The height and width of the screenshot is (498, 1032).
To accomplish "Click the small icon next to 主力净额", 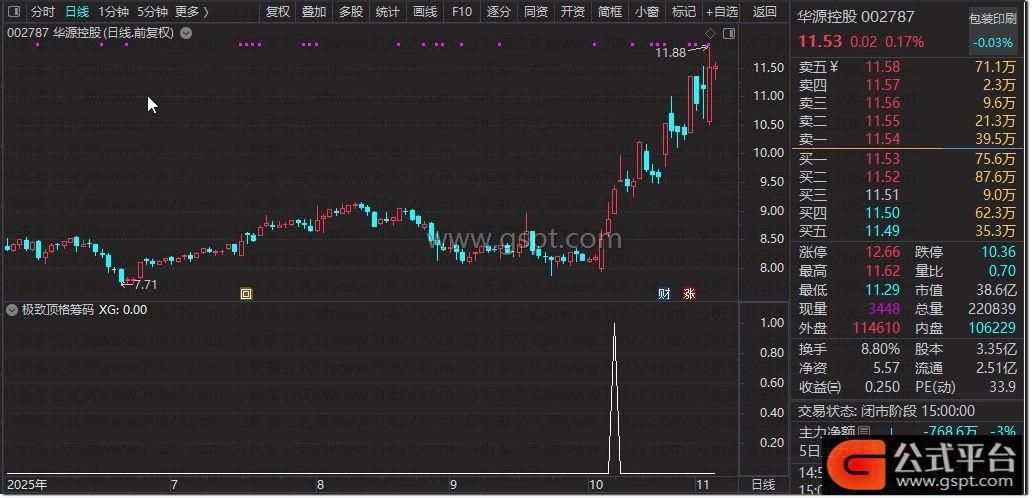I will coord(864,431).
